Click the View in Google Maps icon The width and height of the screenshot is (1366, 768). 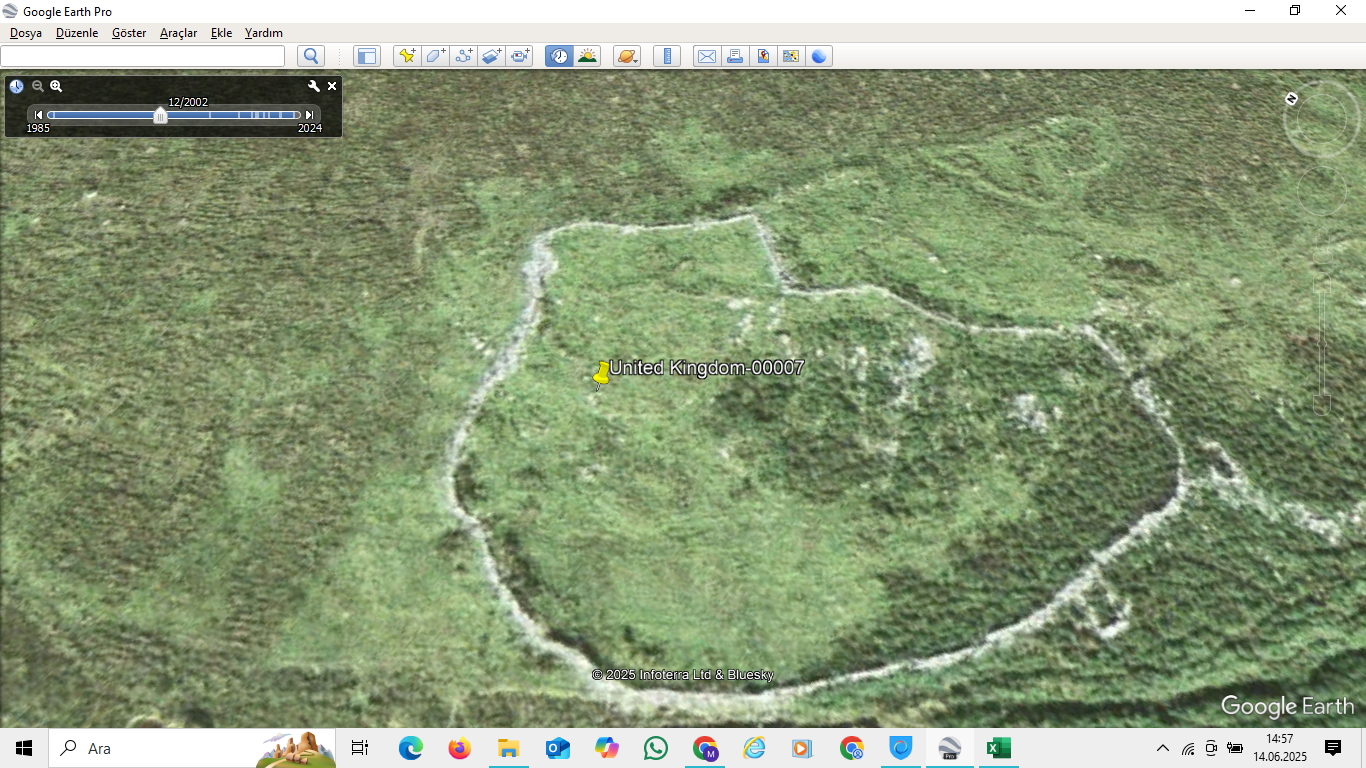[791, 56]
